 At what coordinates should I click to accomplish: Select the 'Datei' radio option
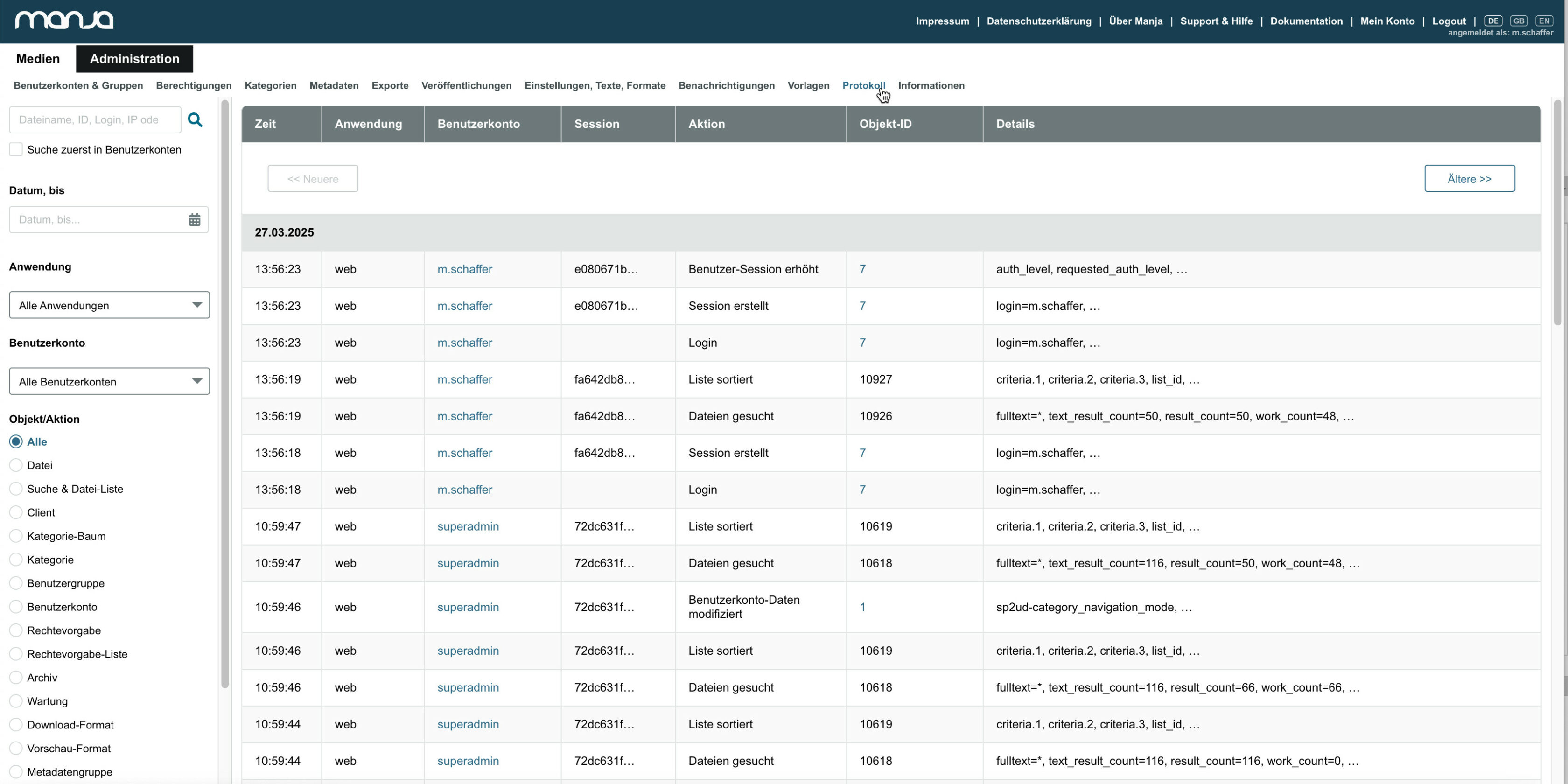(16, 466)
